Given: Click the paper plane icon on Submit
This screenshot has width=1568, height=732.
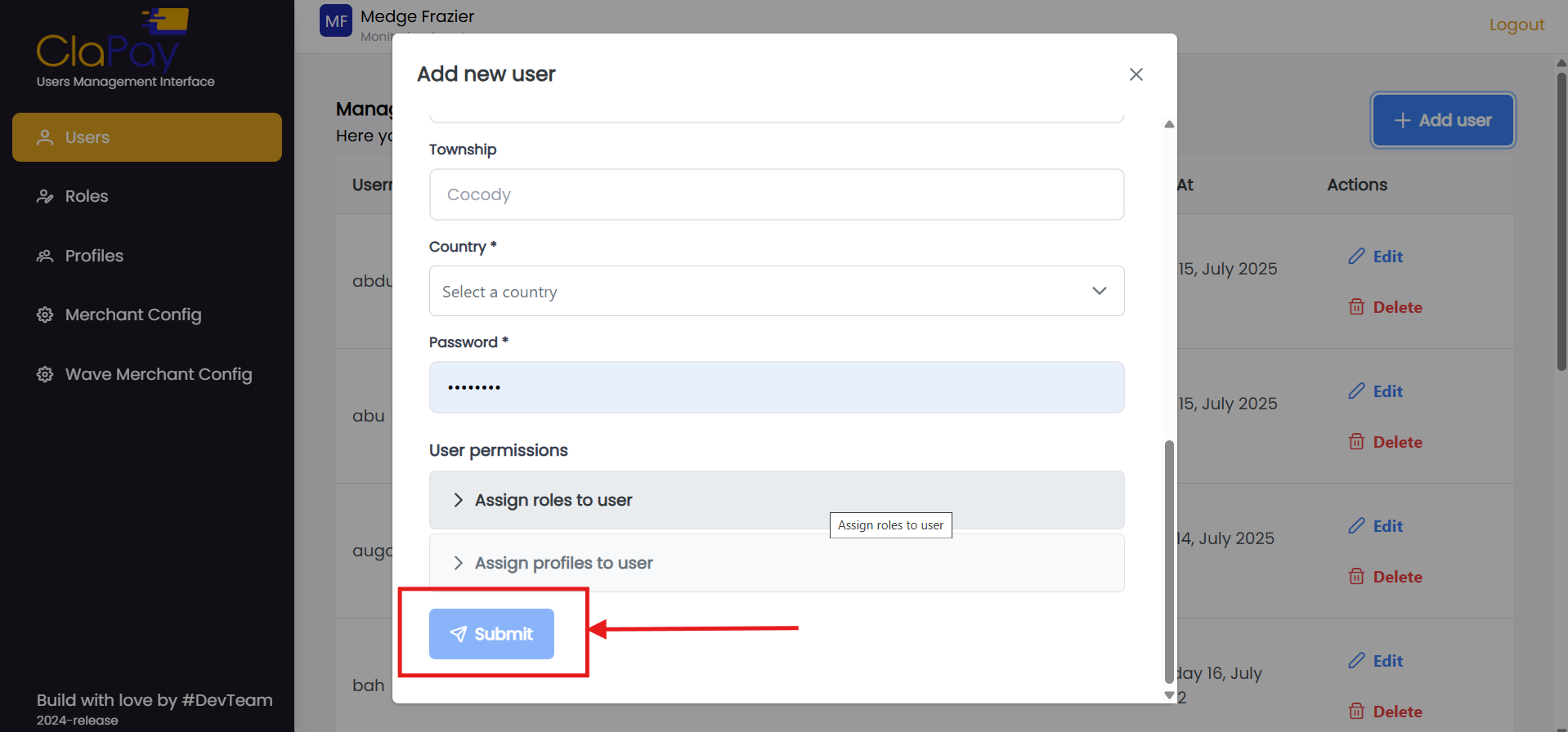Looking at the screenshot, I should click(459, 634).
